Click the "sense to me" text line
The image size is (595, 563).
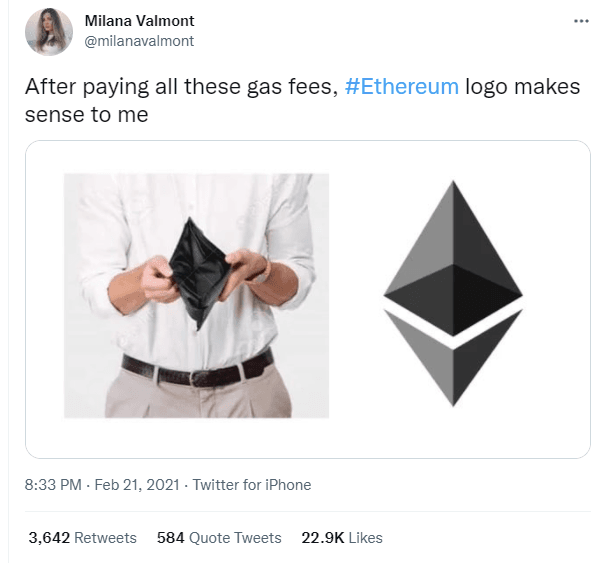pos(87,115)
